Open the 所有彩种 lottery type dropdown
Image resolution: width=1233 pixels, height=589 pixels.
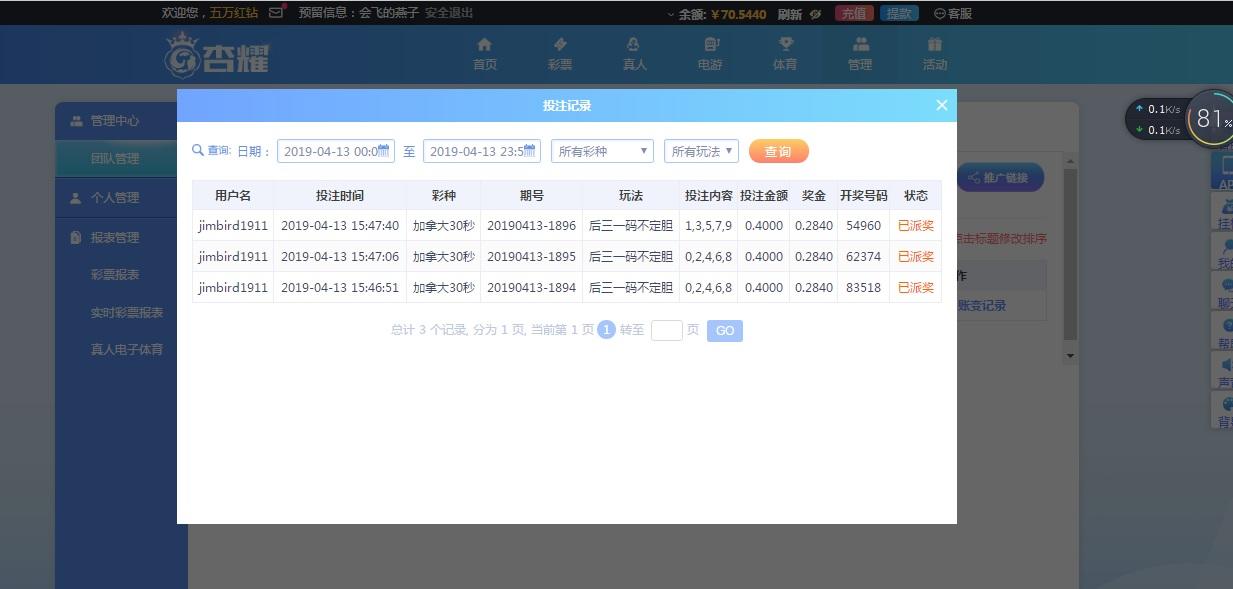click(601, 150)
